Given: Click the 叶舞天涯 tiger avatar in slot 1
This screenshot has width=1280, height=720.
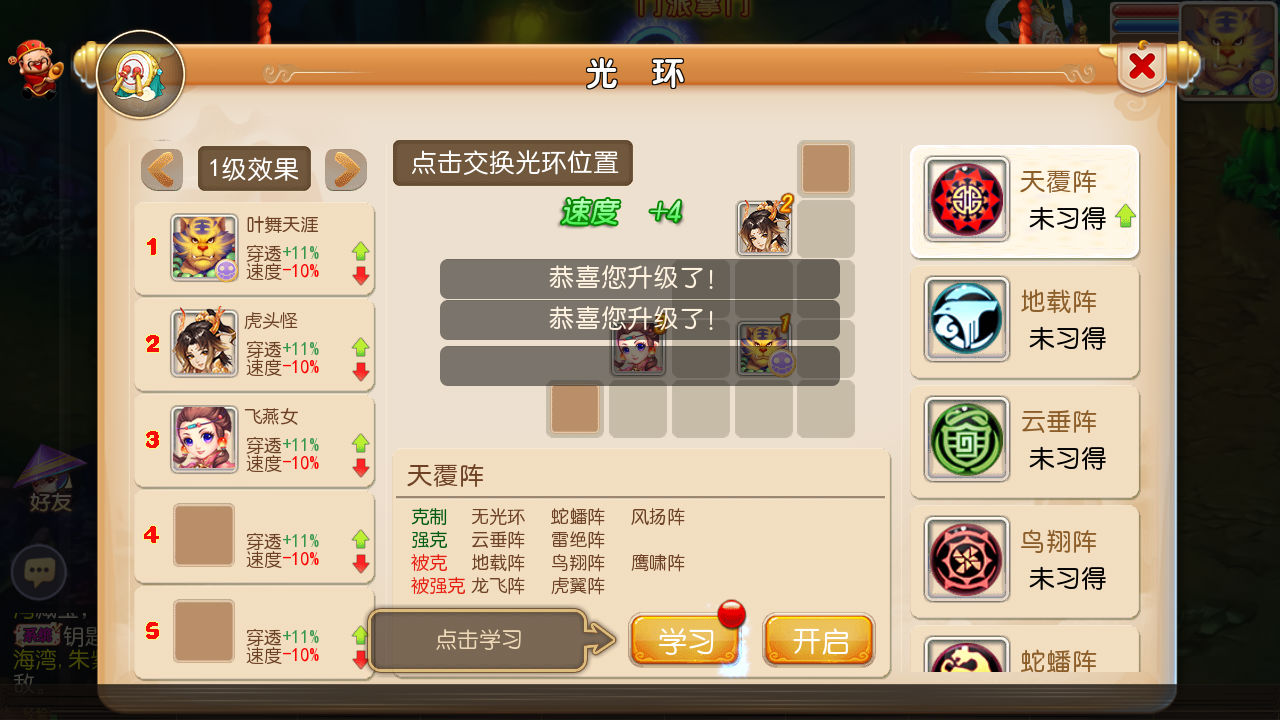Looking at the screenshot, I should 204,247.
